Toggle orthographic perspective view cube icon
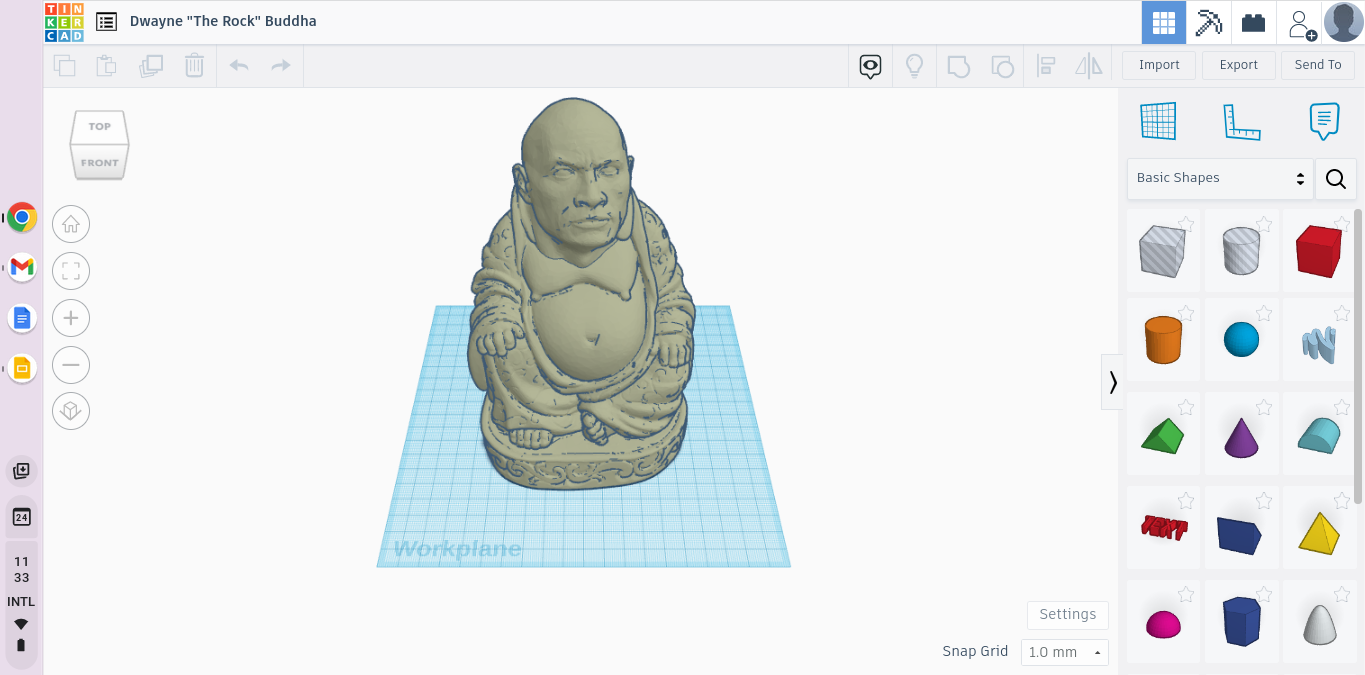The height and width of the screenshot is (675, 1365). coord(71,411)
